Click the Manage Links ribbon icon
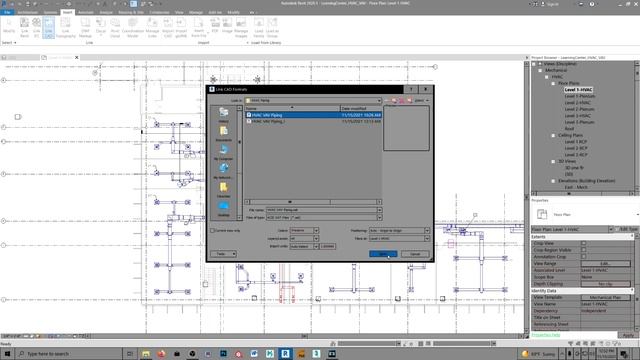Screen dimensions: 640x360 tap(152, 27)
